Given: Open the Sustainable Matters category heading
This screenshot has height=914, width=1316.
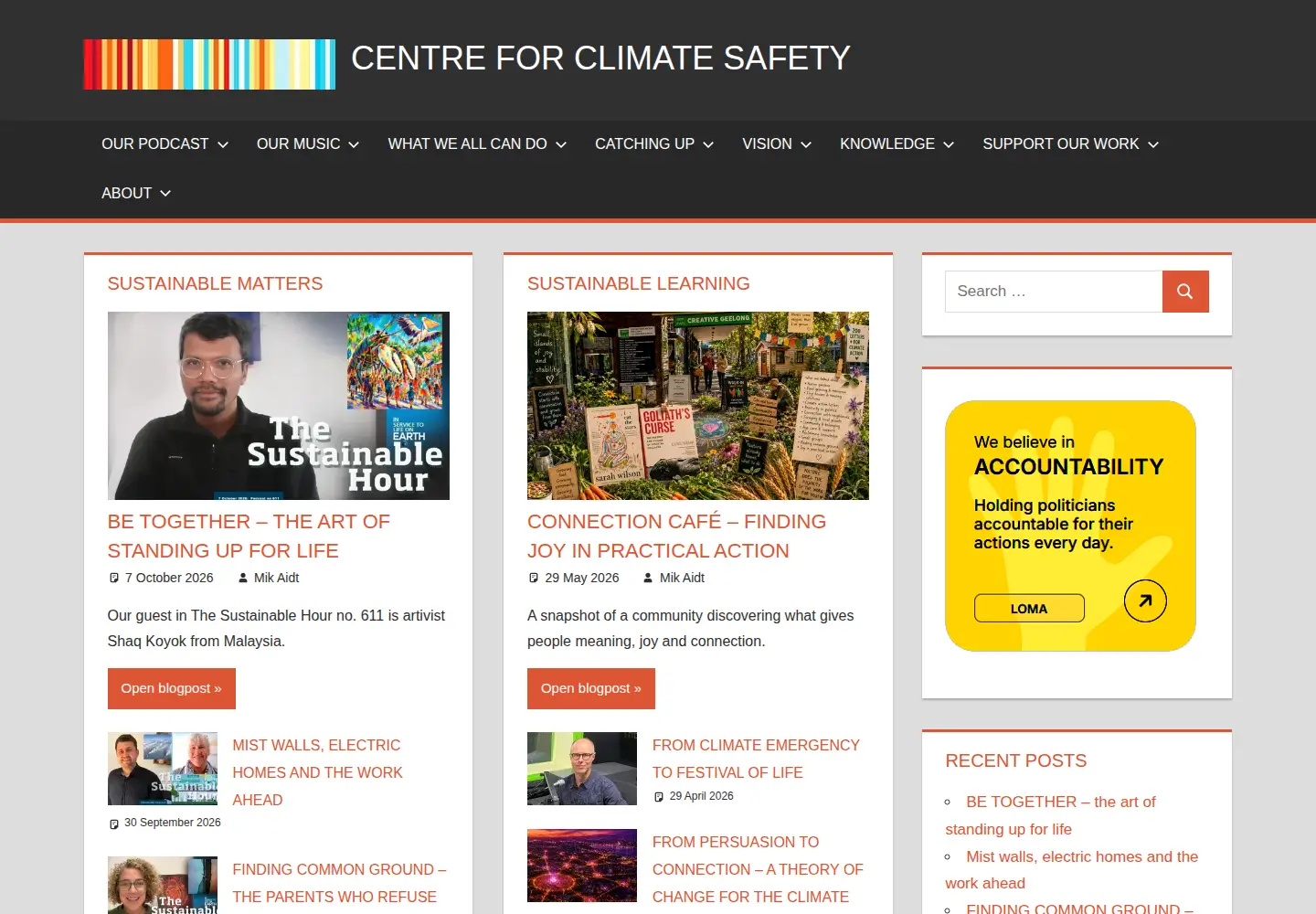Looking at the screenshot, I should click(x=215, y=283).
